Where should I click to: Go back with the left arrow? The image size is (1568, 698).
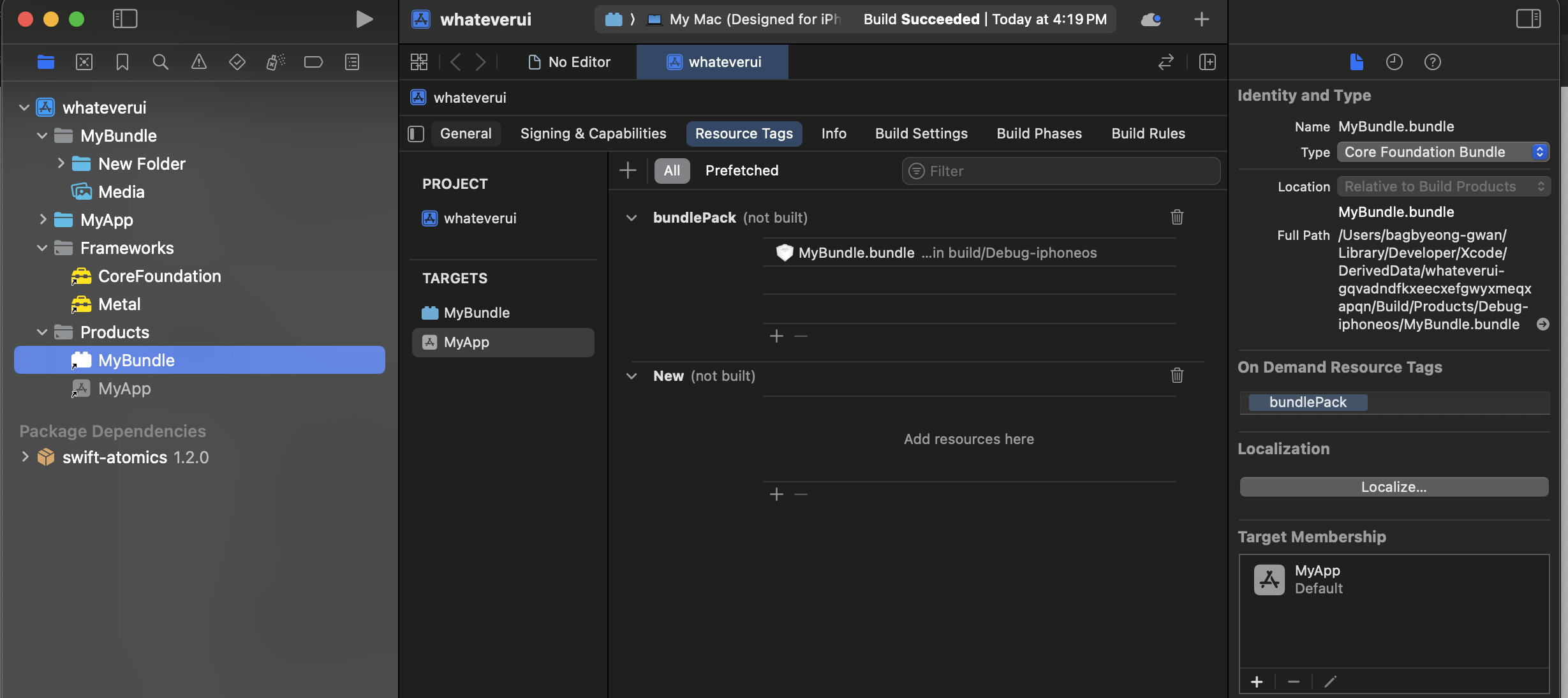coord(455,62)
